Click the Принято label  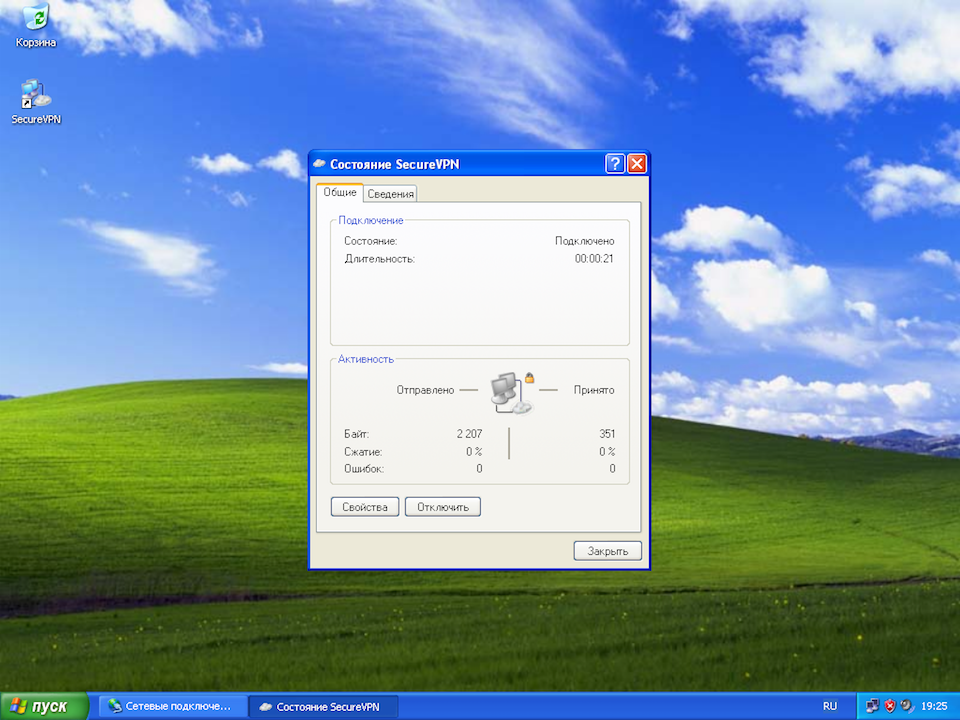coord(594,390)
